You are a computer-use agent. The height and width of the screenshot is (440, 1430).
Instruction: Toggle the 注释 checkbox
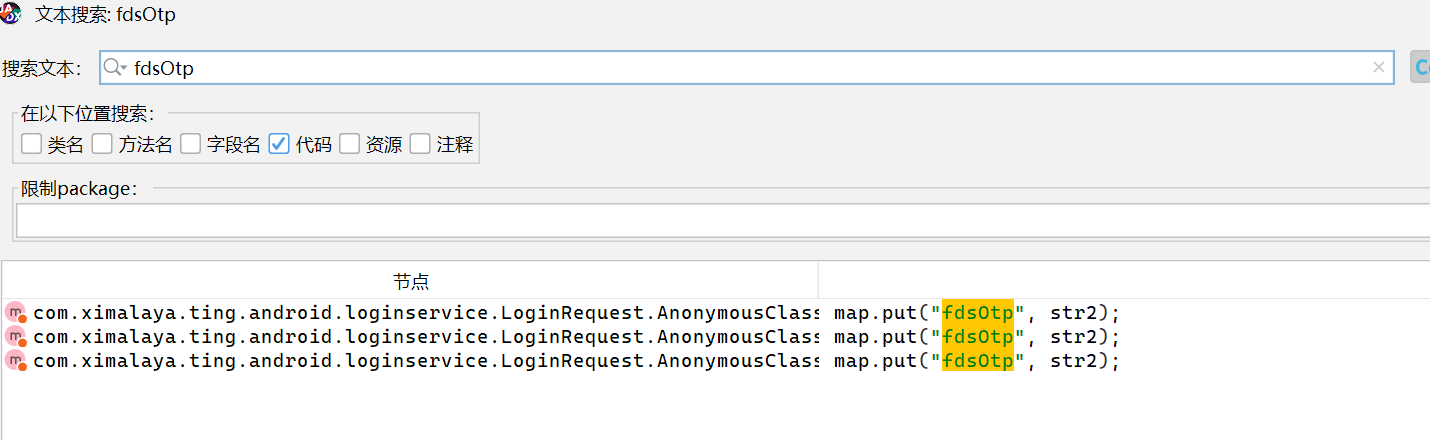pos(420,144)
